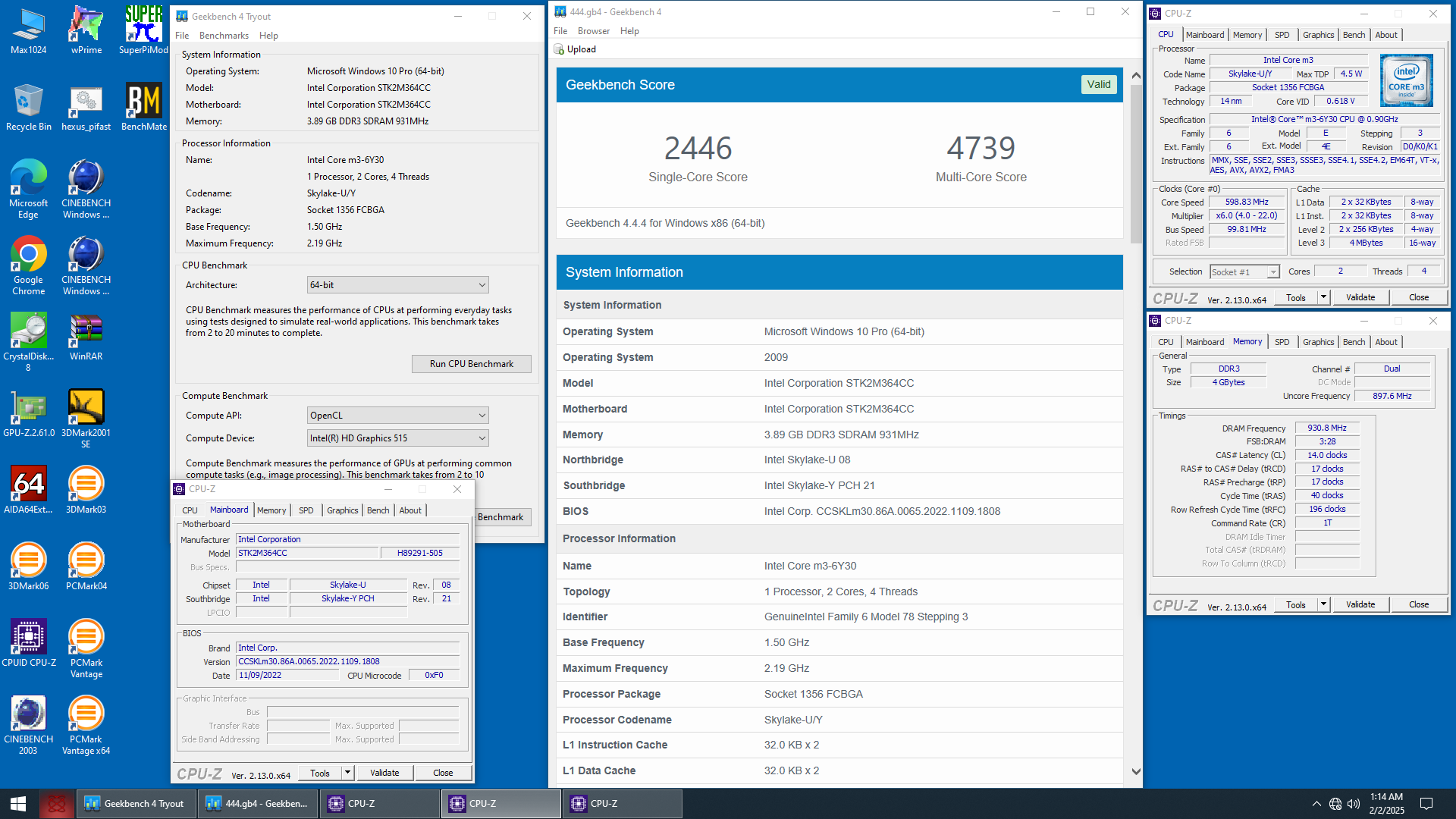This screenshot has width=1456, height=819.
Task: Click Close button in the CPU-Z Memory window
Action: 1419,604
